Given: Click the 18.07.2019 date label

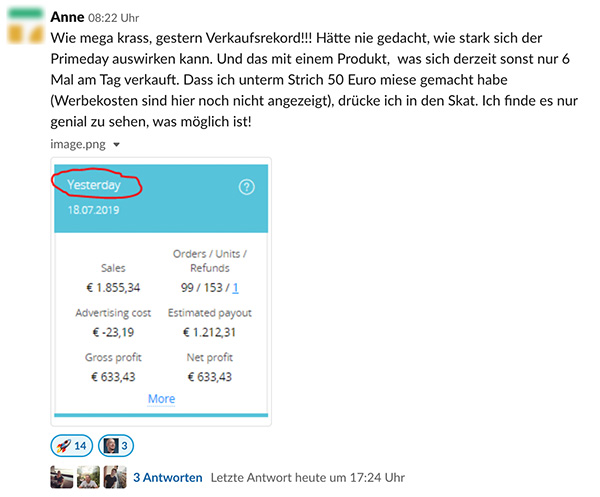Looking at the screenshot, I should pos(93,210).
